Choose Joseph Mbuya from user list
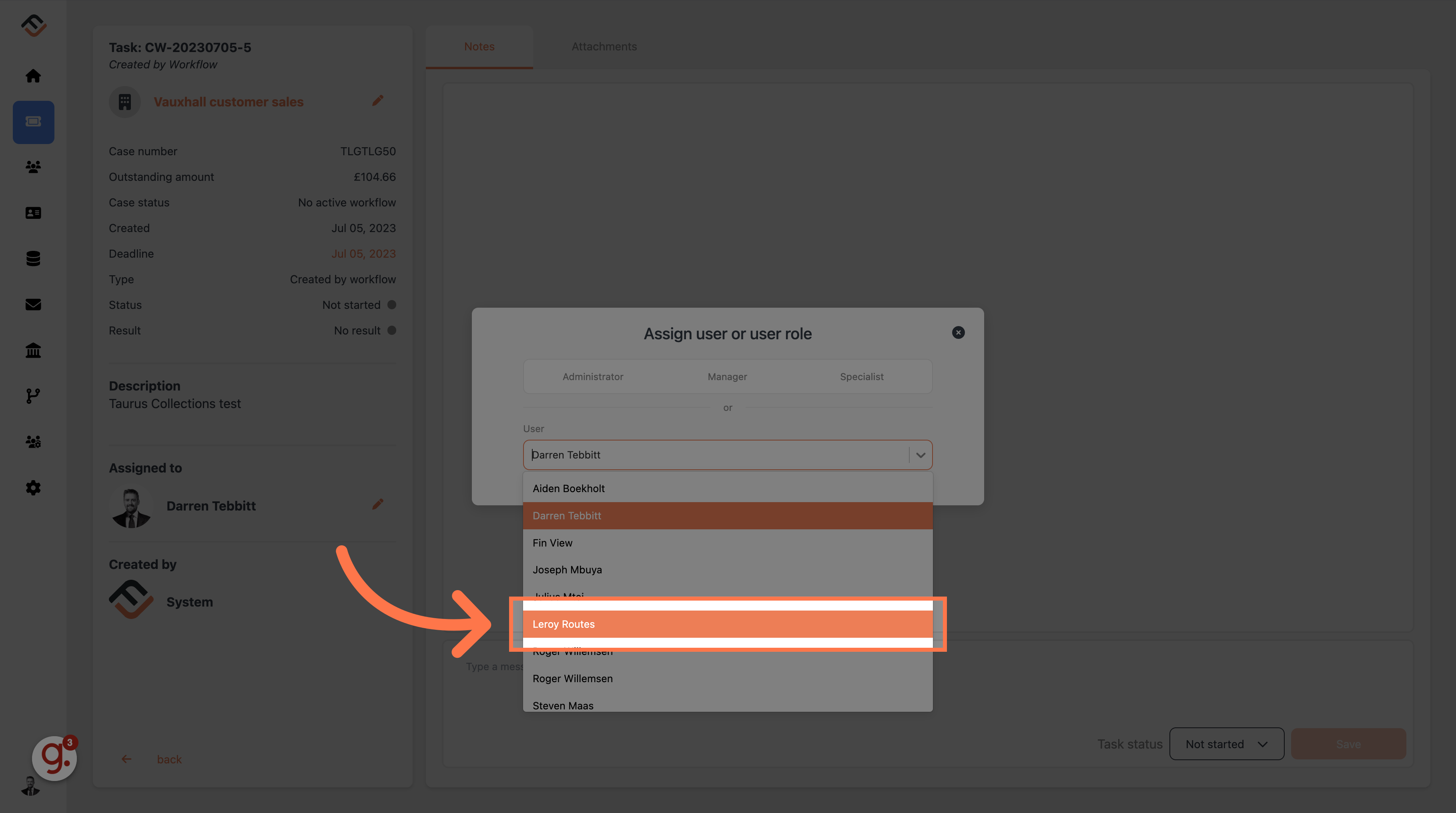The height and width of the screenshot is (813, 1456). click(x=728, y=570)
